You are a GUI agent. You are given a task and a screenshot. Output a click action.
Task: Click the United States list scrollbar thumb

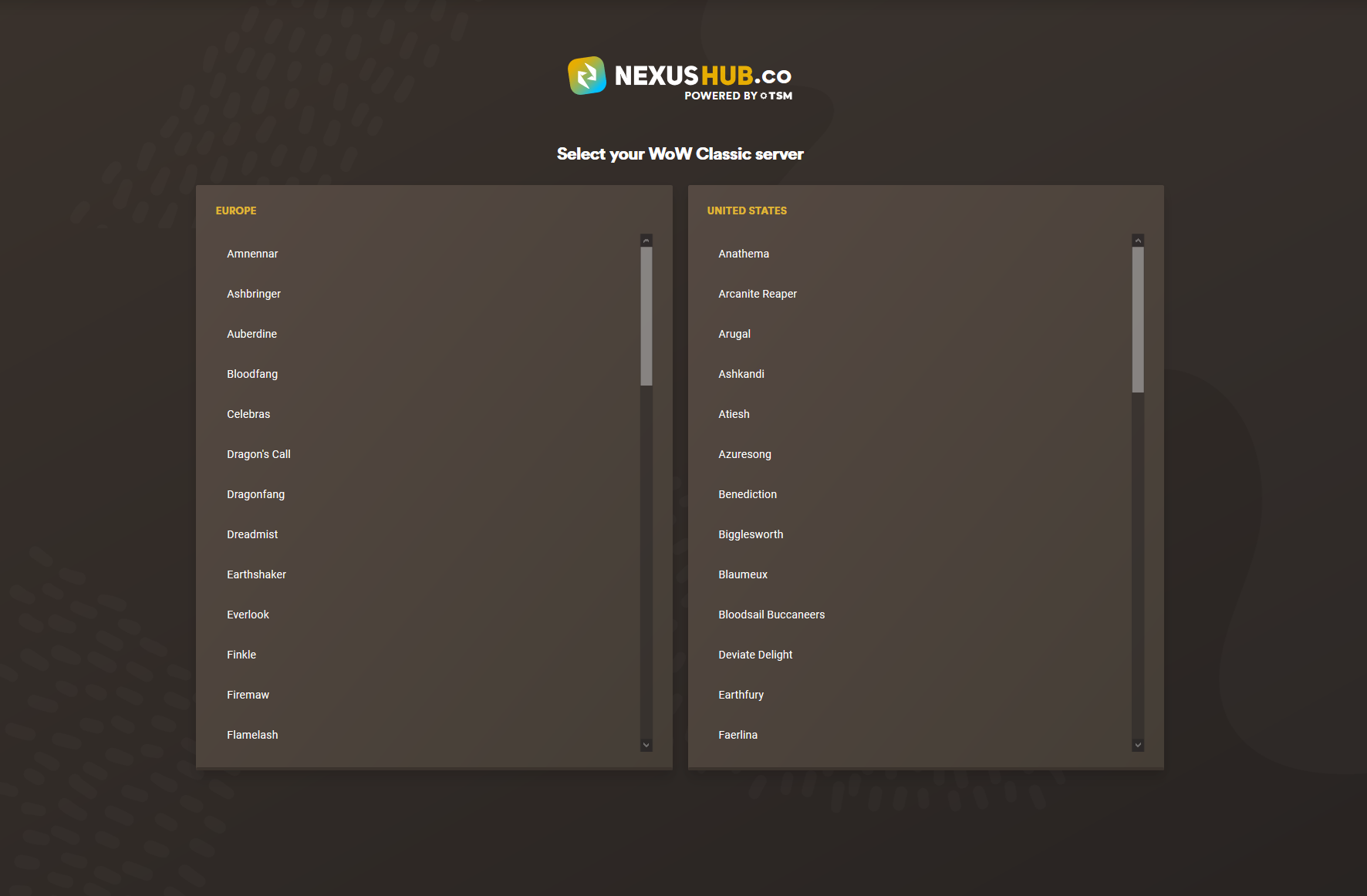pos(1138,320)
